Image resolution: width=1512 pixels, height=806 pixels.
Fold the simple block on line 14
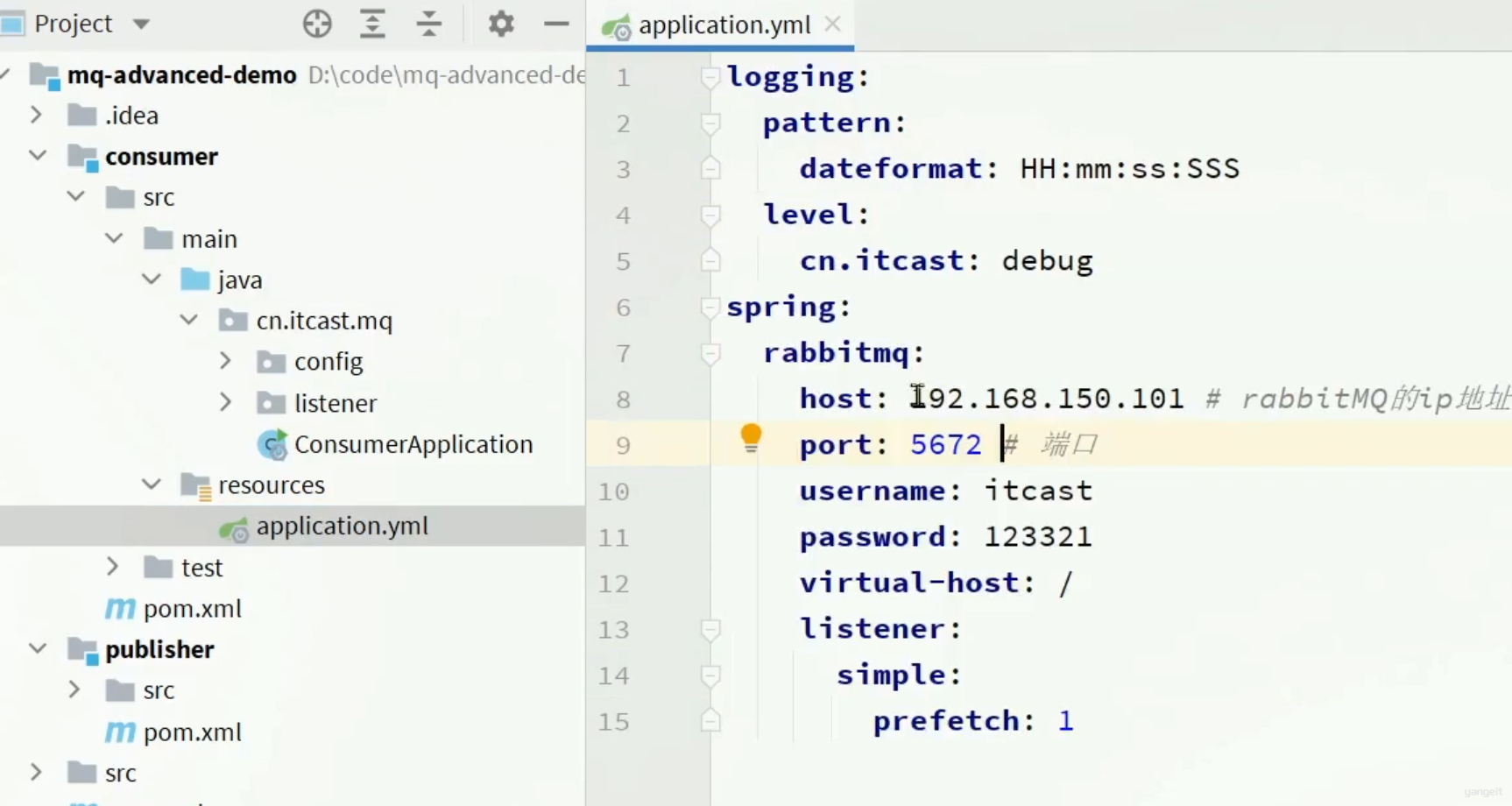(x=710, y=675)
